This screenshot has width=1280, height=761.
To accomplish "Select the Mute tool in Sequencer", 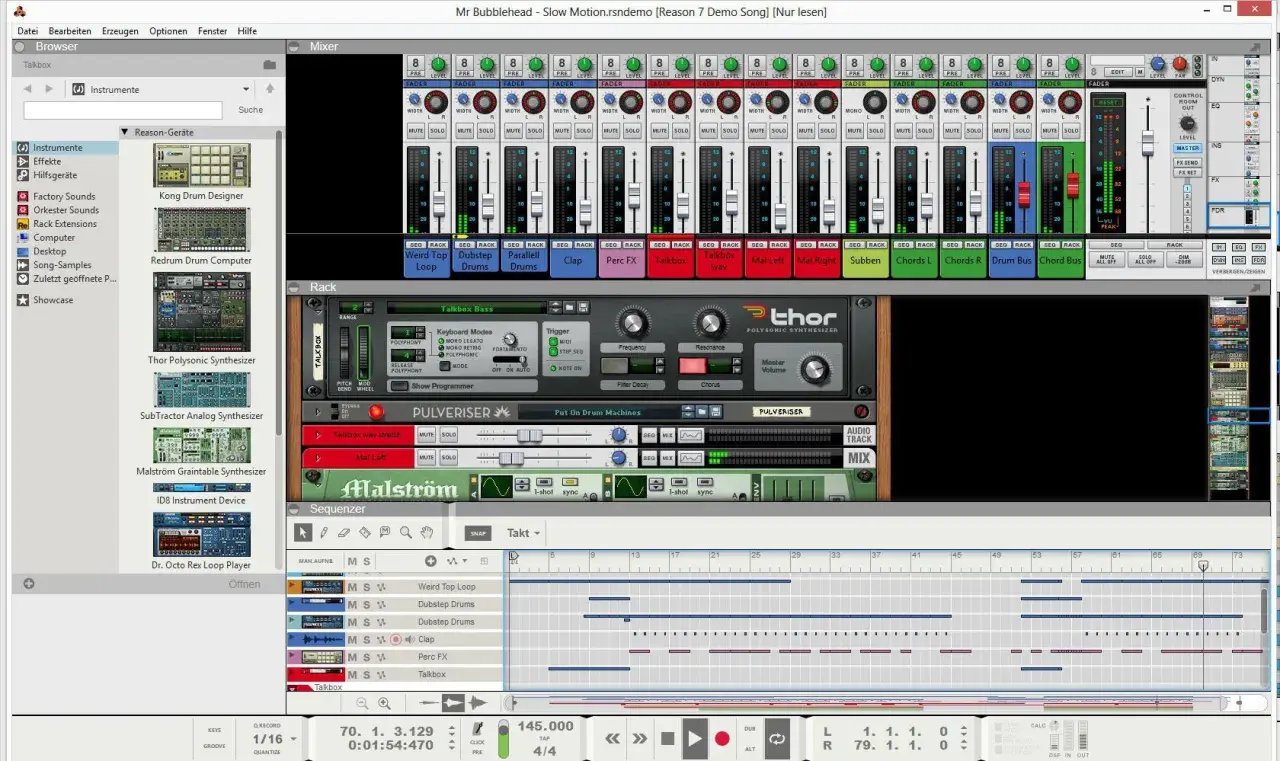I will point(385,533).
